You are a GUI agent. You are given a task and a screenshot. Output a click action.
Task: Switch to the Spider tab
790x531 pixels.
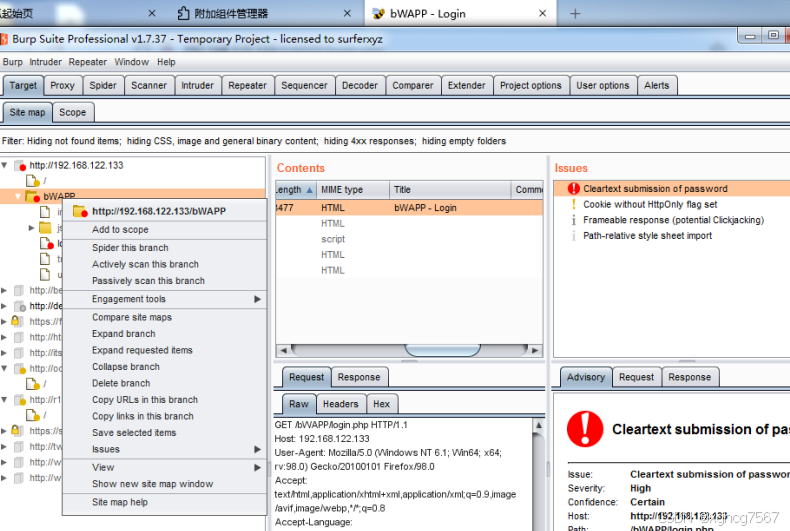pyautogui.click(x=103, y=86)
